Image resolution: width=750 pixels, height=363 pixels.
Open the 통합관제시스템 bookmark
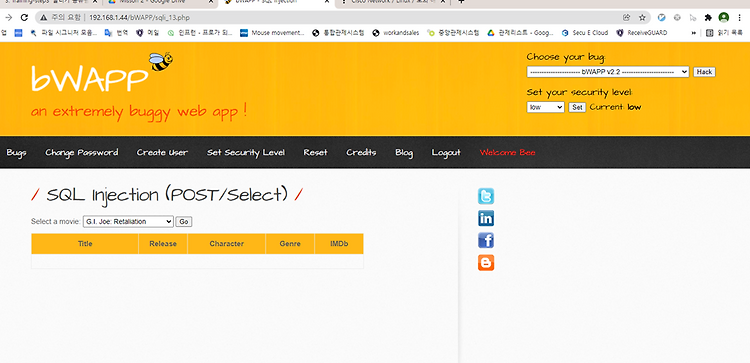[x=338, y=33]
